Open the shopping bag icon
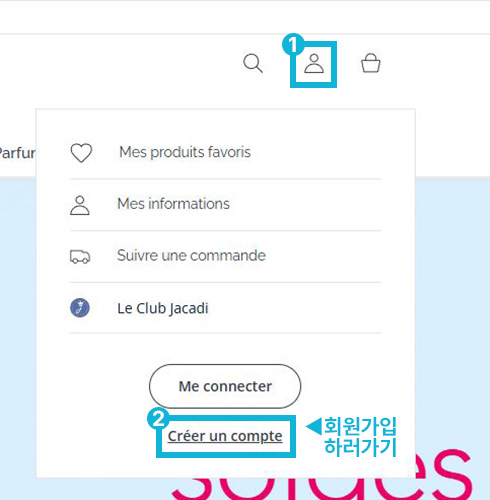 371,63
